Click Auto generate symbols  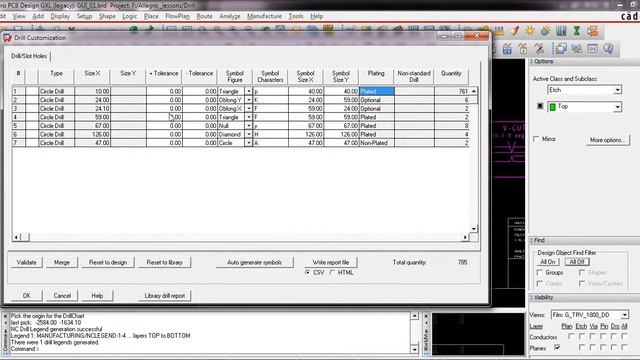tap(254, 262)
